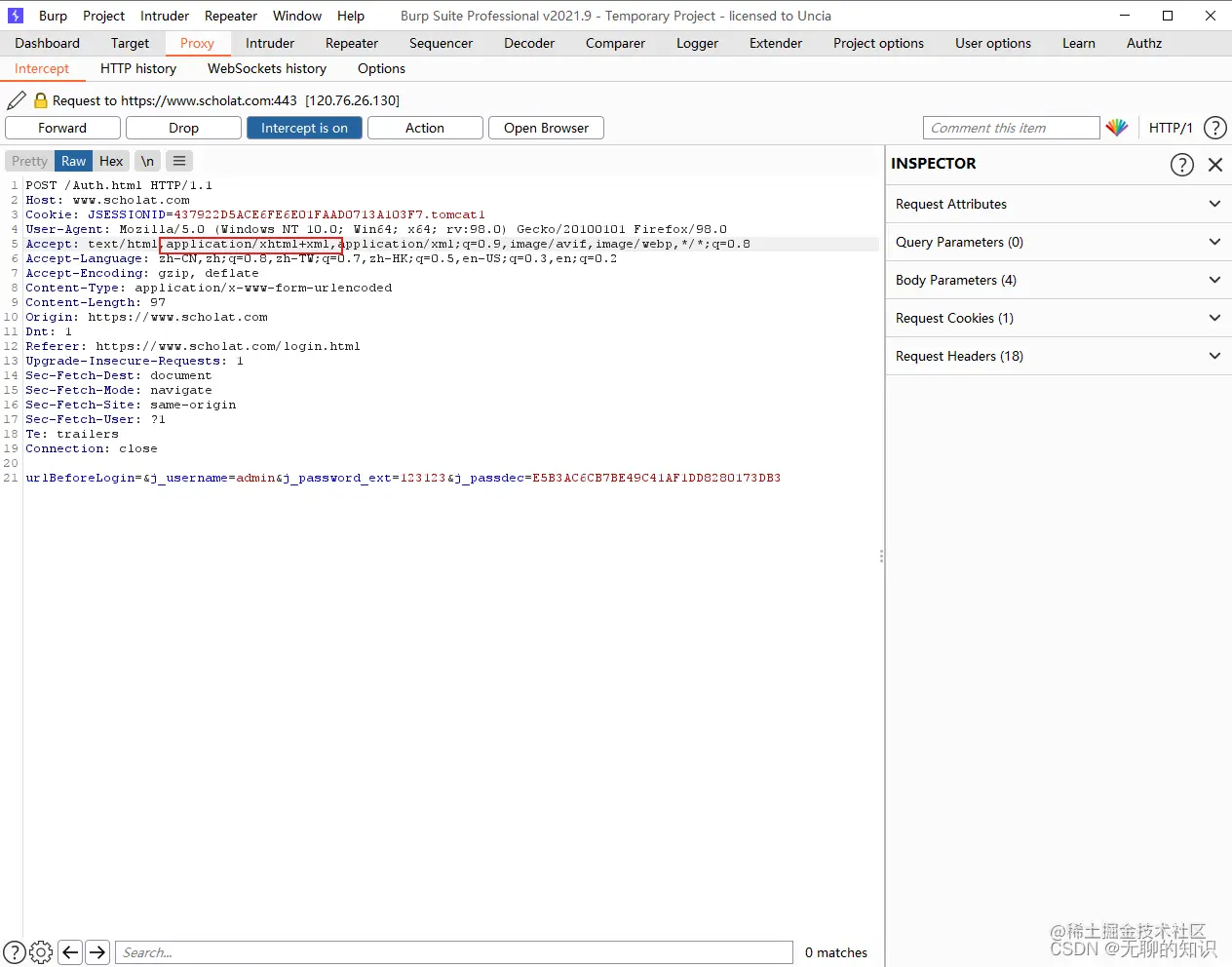Open the Help menu
The height and width of the screenshot is (967, 1232).
pos(351,16)
